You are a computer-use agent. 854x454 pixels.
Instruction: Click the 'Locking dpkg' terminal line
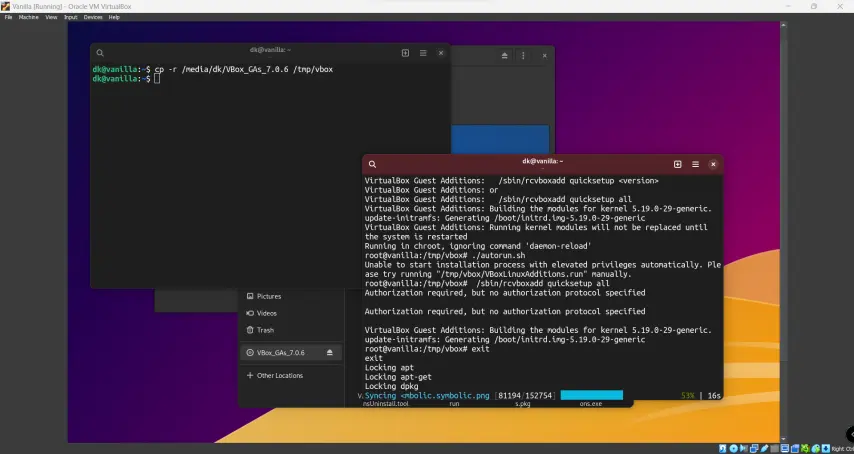pos(392,386)
